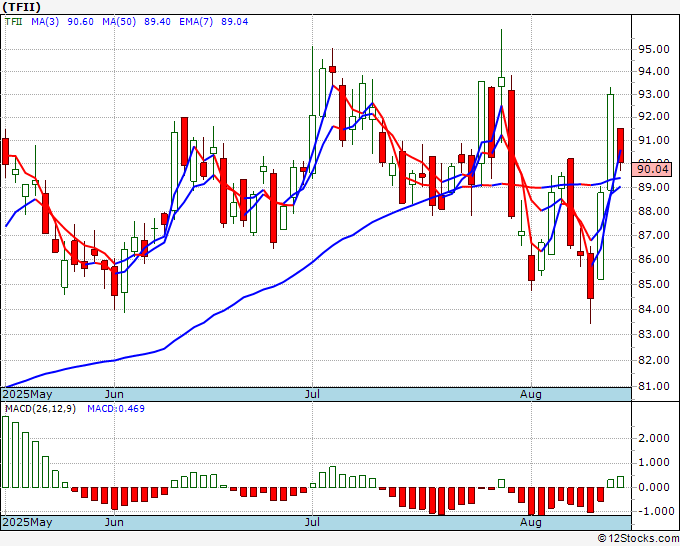Click the 0.000 MACD axis label
Screen dimensions: 680x546
653,487
